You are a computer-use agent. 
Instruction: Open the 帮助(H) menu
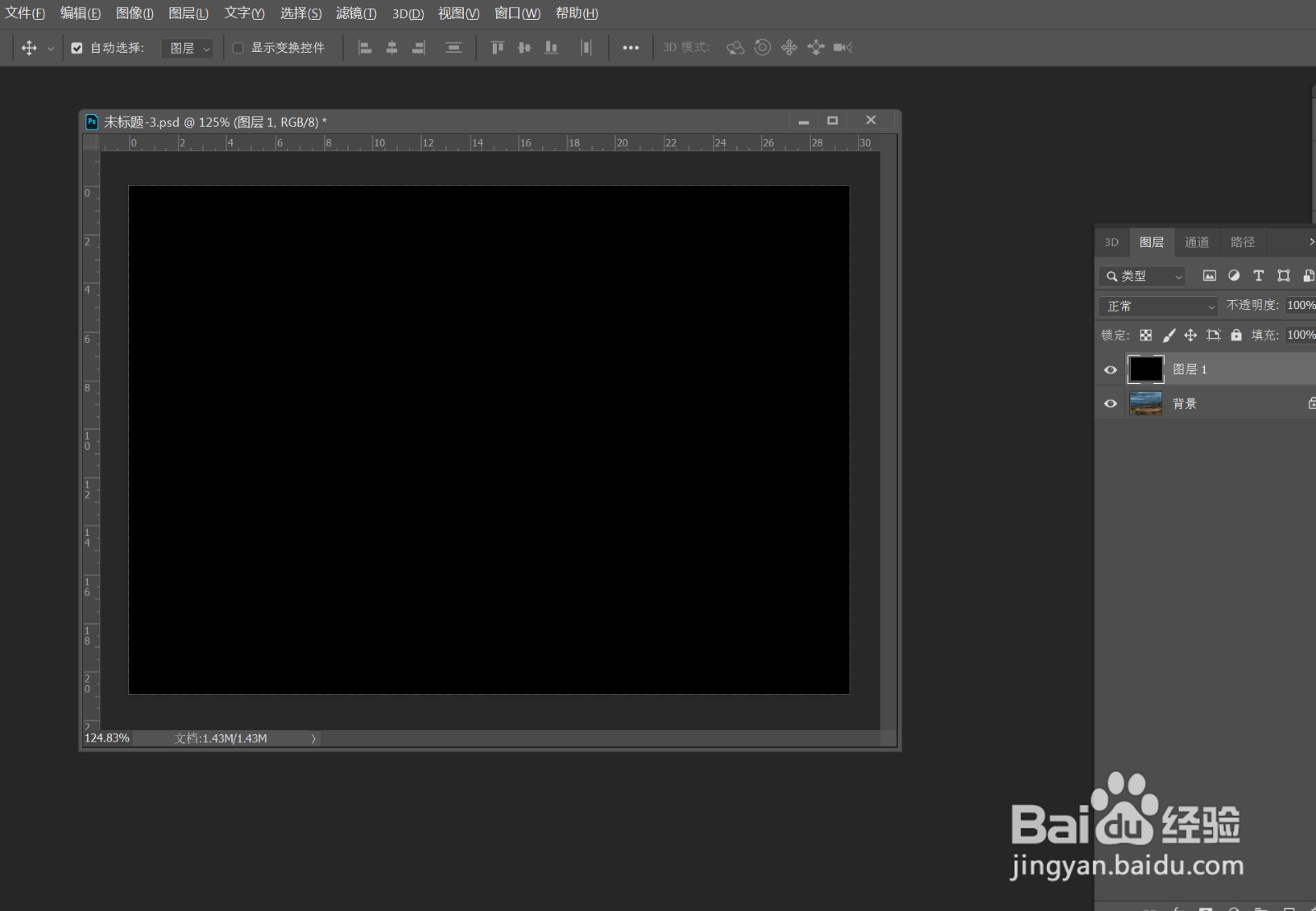(x=577, y=13)
